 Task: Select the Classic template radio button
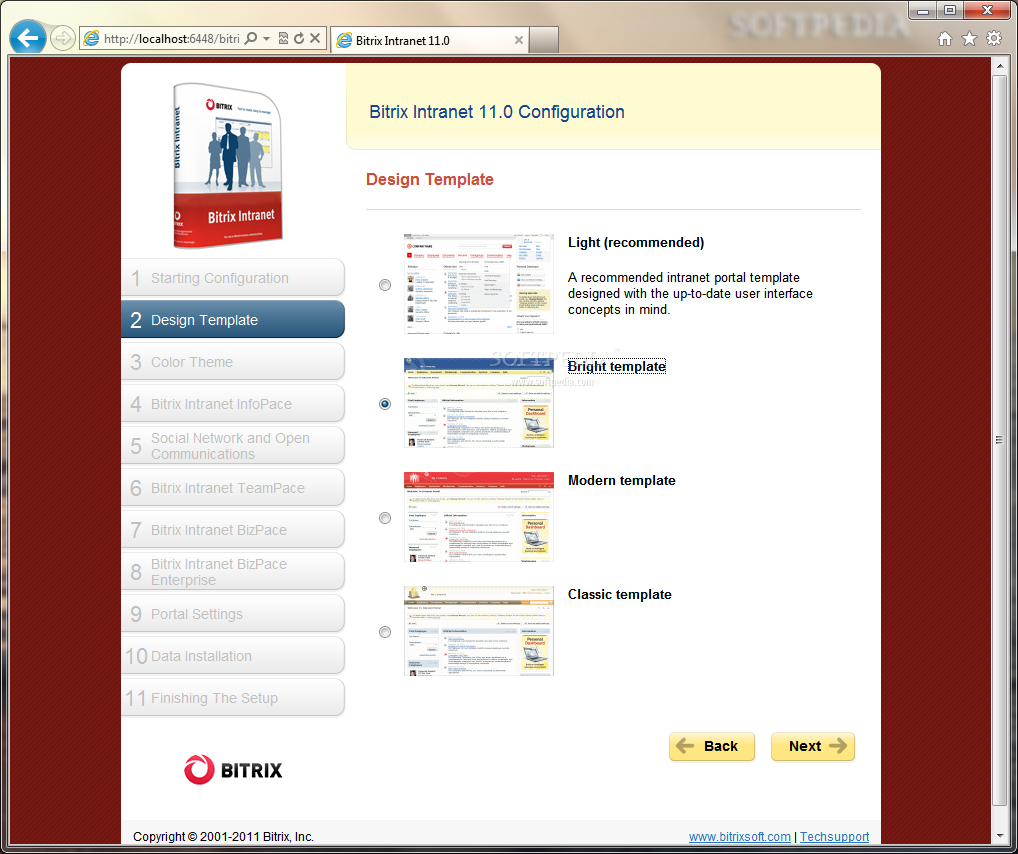point(385,633)
